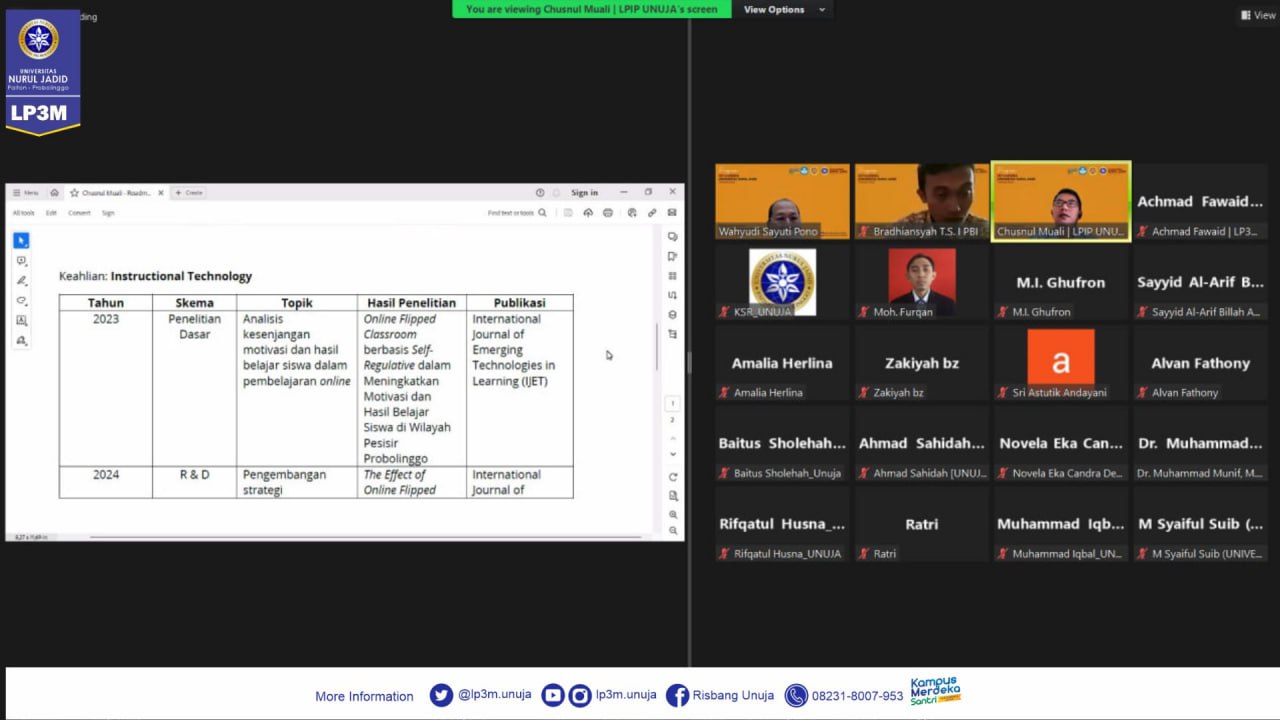Select the highlighter pen tool
Image resolution: width=1280 pixels, height=720 pixels.
(21, 281)
